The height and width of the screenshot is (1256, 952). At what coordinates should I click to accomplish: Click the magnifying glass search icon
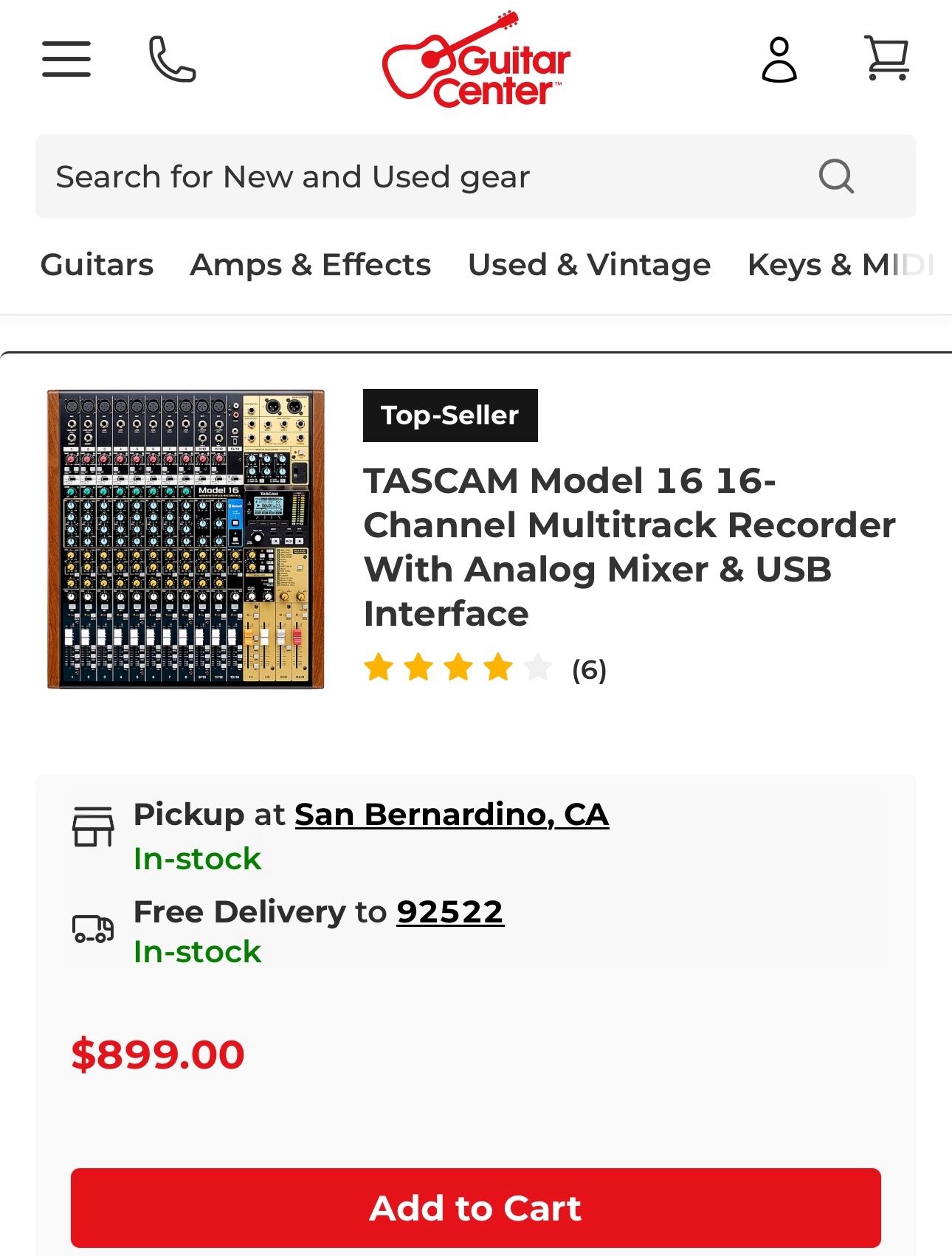click(x=836, y=176)
